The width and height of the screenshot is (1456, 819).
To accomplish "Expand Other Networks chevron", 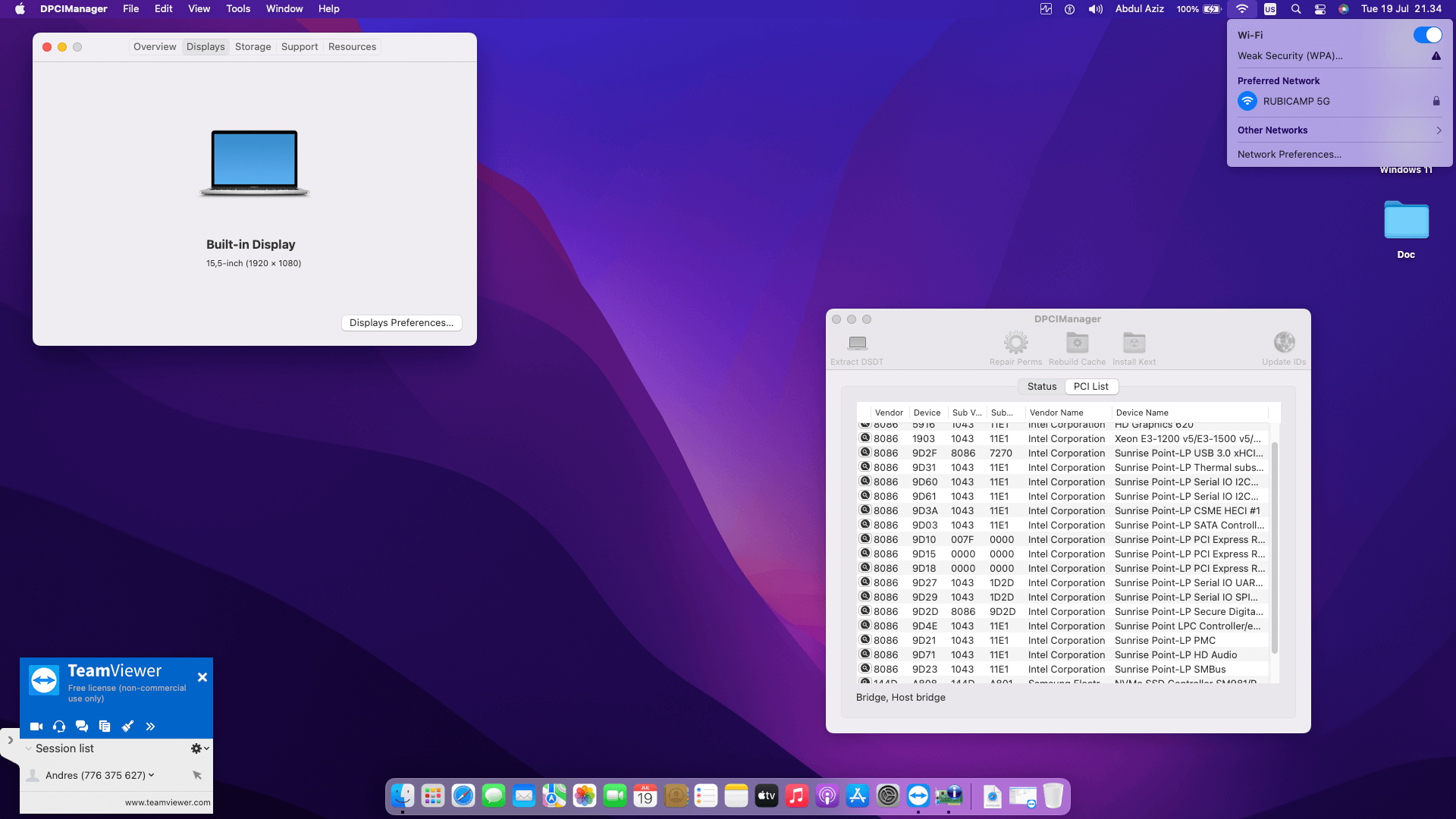I will point(1439,130).
